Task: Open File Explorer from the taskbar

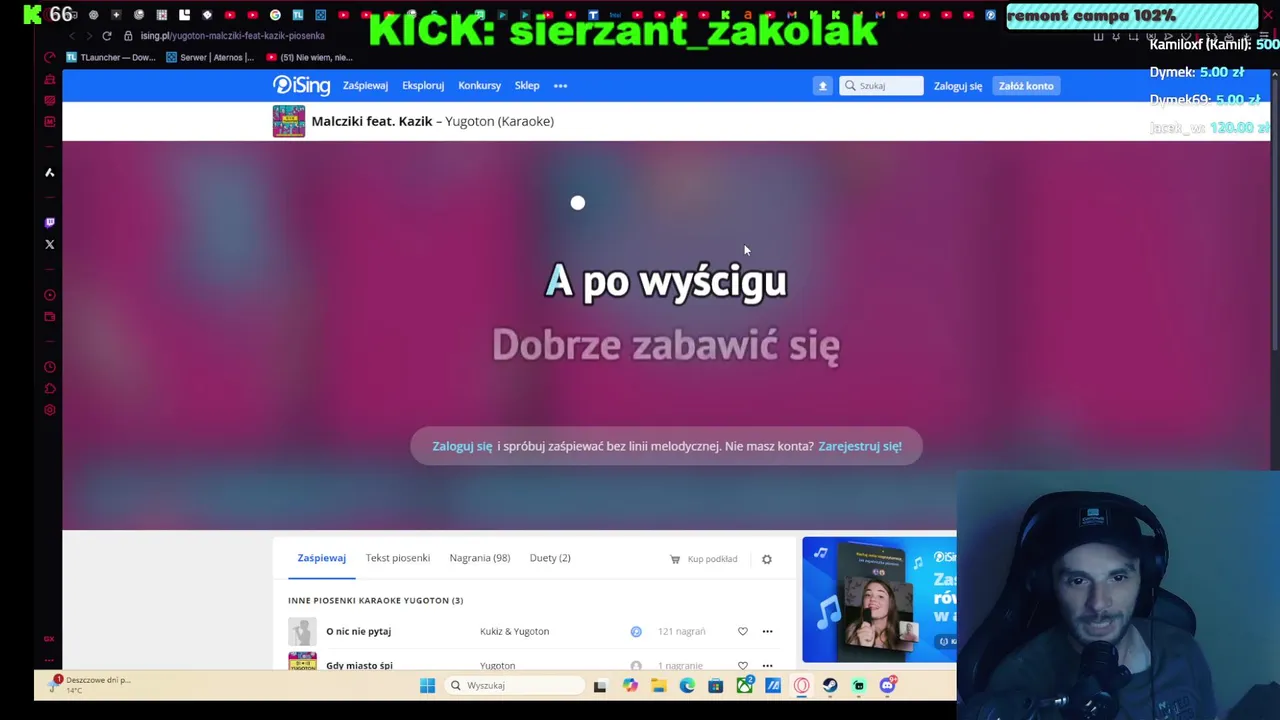Action: pos(658,685)
